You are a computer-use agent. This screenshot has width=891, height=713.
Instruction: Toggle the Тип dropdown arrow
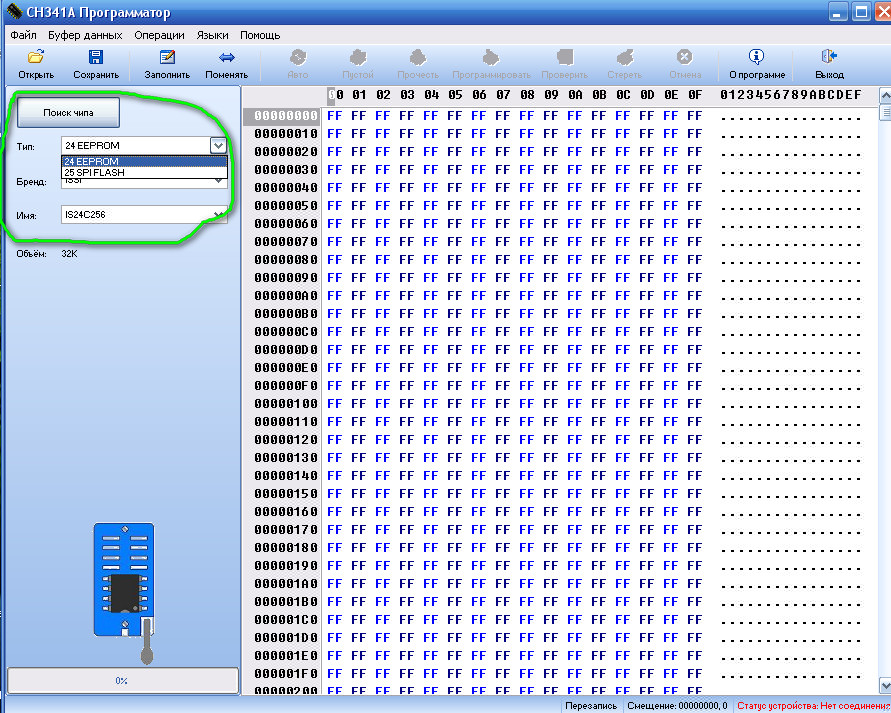tap(218, 145)
